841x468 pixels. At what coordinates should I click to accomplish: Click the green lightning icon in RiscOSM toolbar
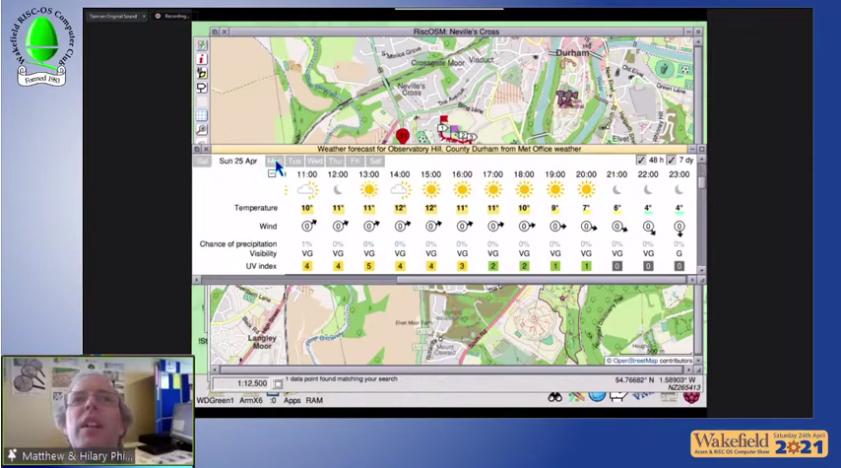202,45
